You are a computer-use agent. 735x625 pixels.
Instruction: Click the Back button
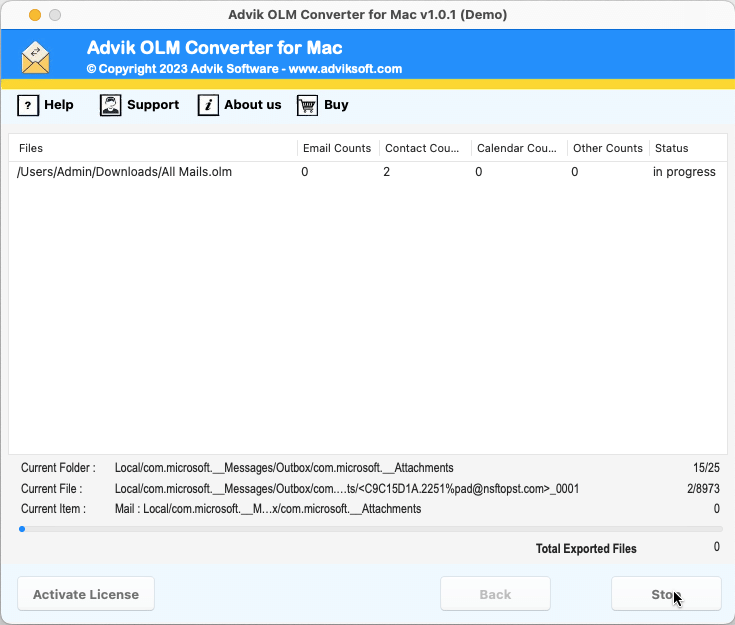point(495,594)
